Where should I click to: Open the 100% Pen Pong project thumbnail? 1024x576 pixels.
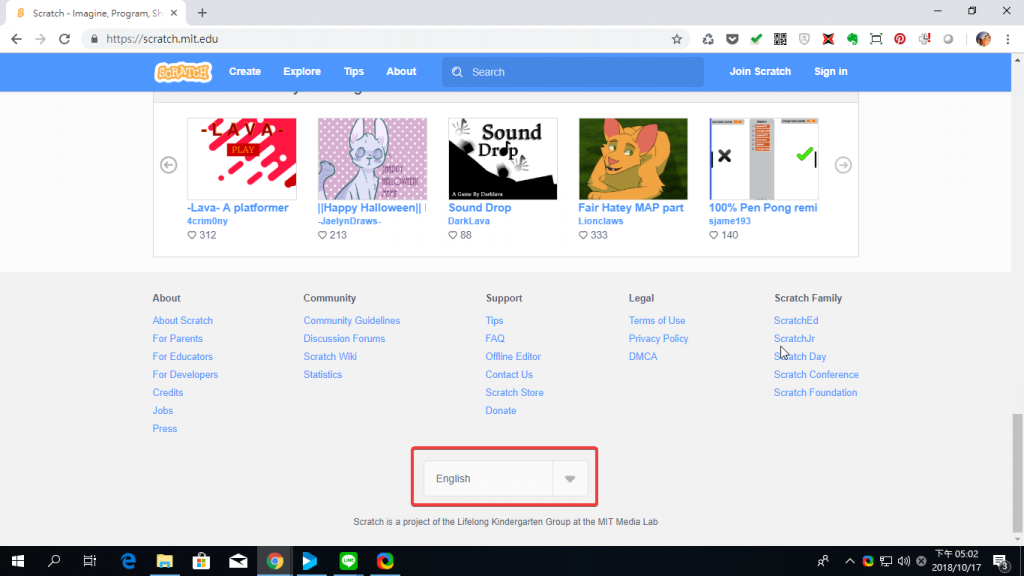[763, 159]
